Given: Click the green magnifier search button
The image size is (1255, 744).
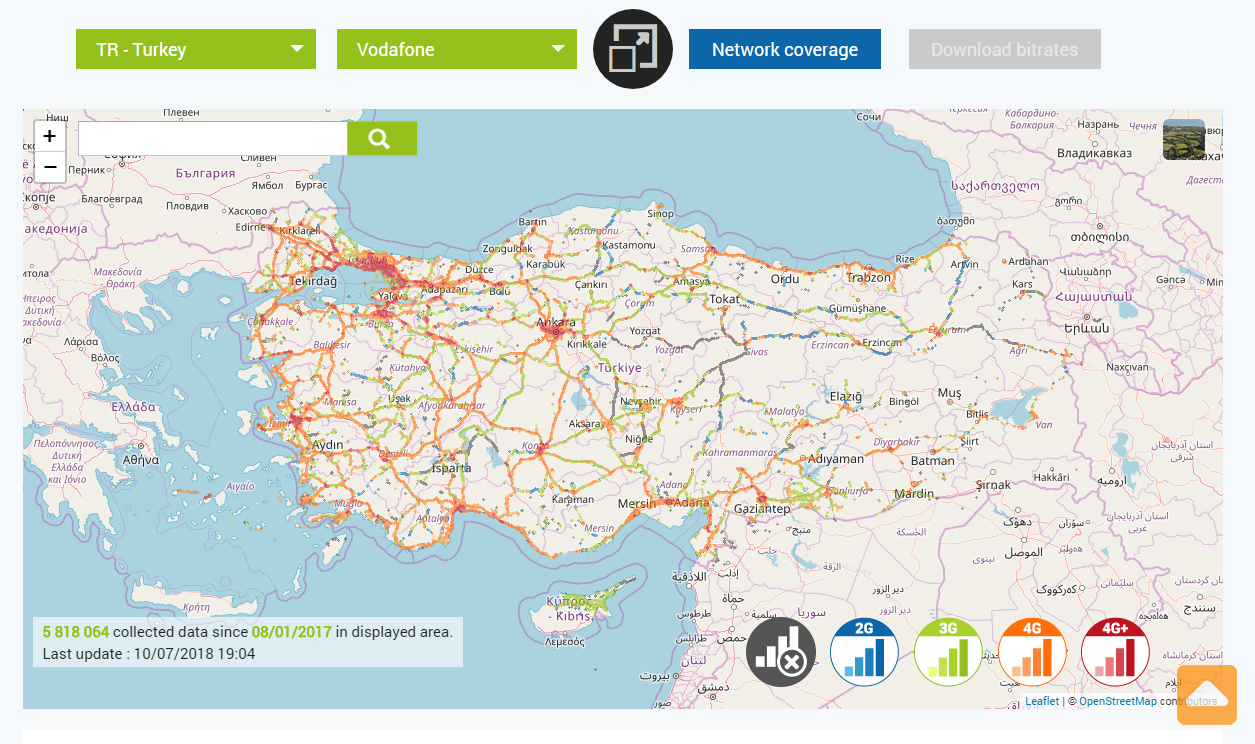Looking at the screenshot, I should point(382,139).
